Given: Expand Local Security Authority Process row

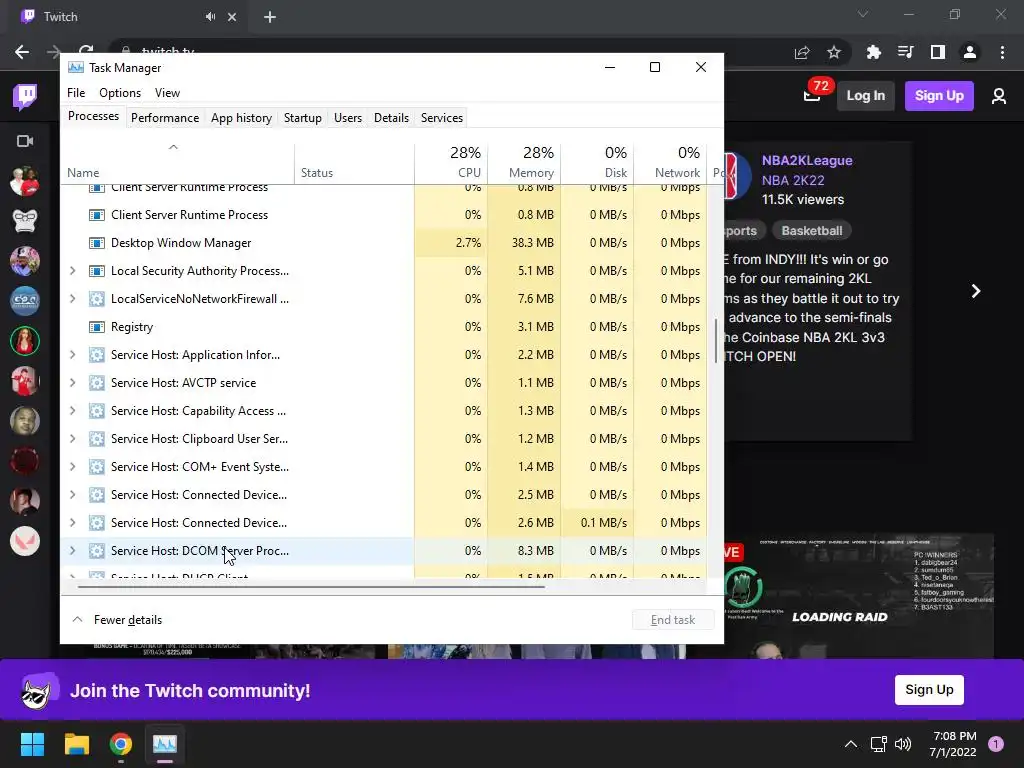Looking at the screenshot, I should 72,271.
